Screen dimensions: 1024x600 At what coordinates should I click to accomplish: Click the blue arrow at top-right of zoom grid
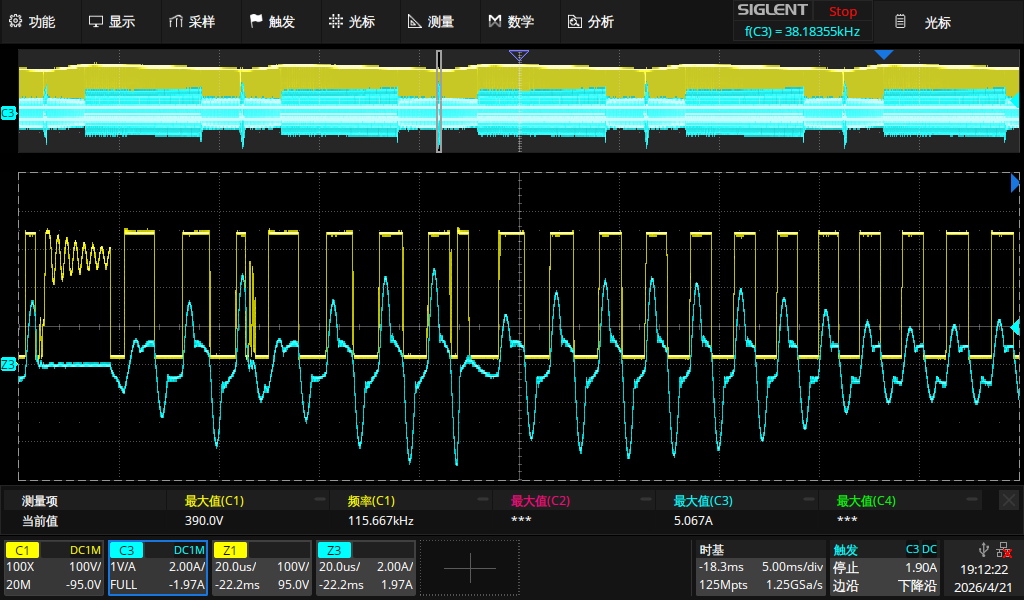[1015, 182]
